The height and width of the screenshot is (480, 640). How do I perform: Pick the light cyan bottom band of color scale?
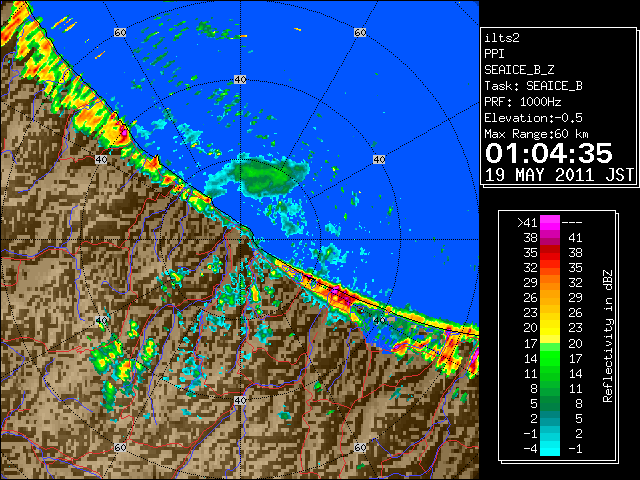point(550,449)
